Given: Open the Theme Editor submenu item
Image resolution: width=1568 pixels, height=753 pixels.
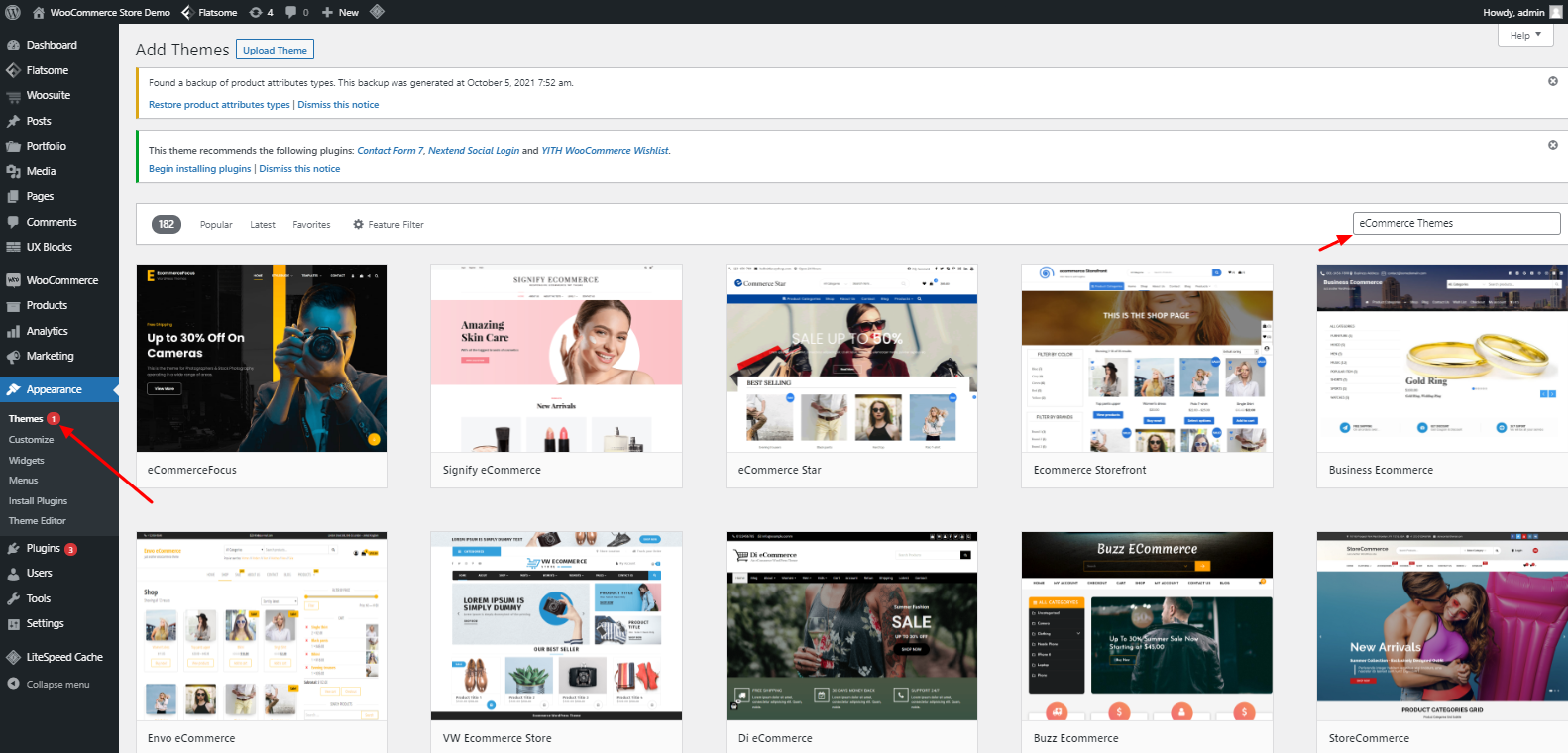Looking at the screenshot, I should [x=37, y=521].
